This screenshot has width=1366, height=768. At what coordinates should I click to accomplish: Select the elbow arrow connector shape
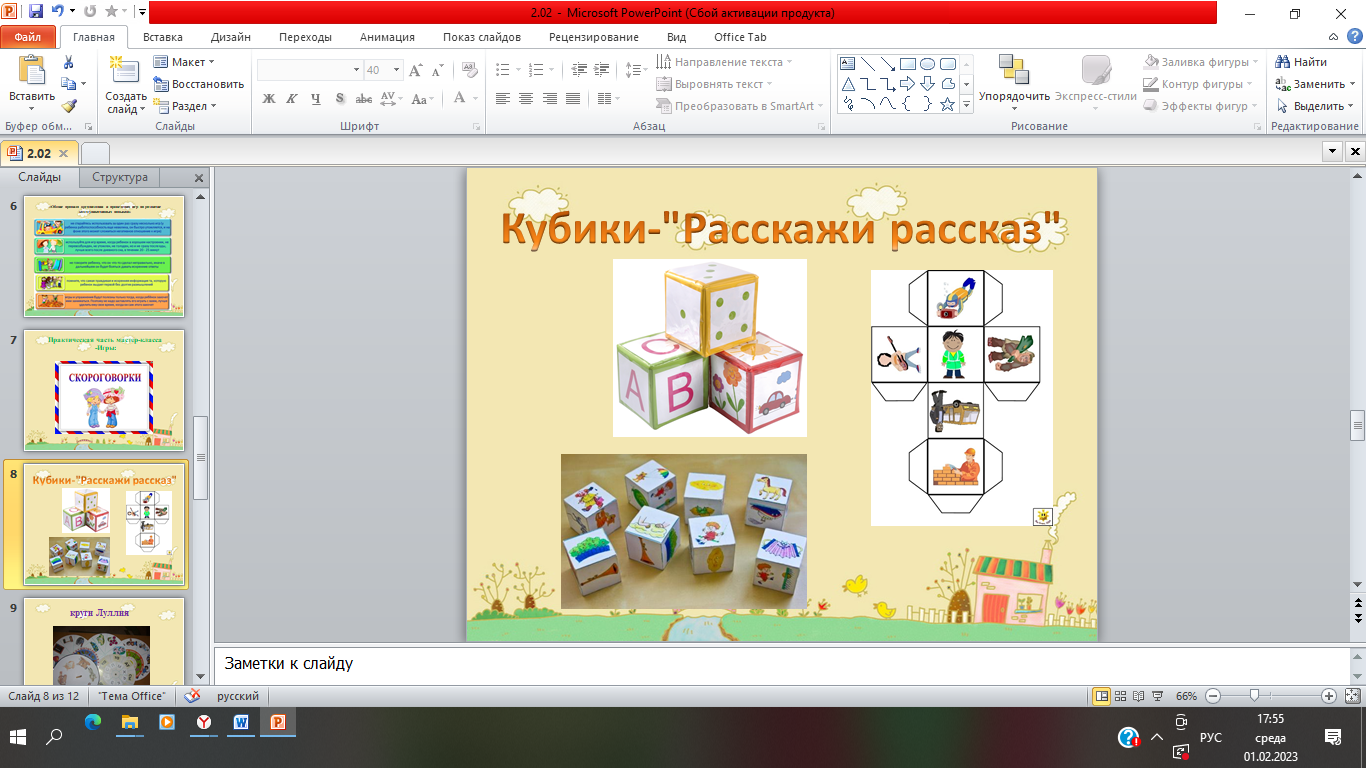coord(887,83)
